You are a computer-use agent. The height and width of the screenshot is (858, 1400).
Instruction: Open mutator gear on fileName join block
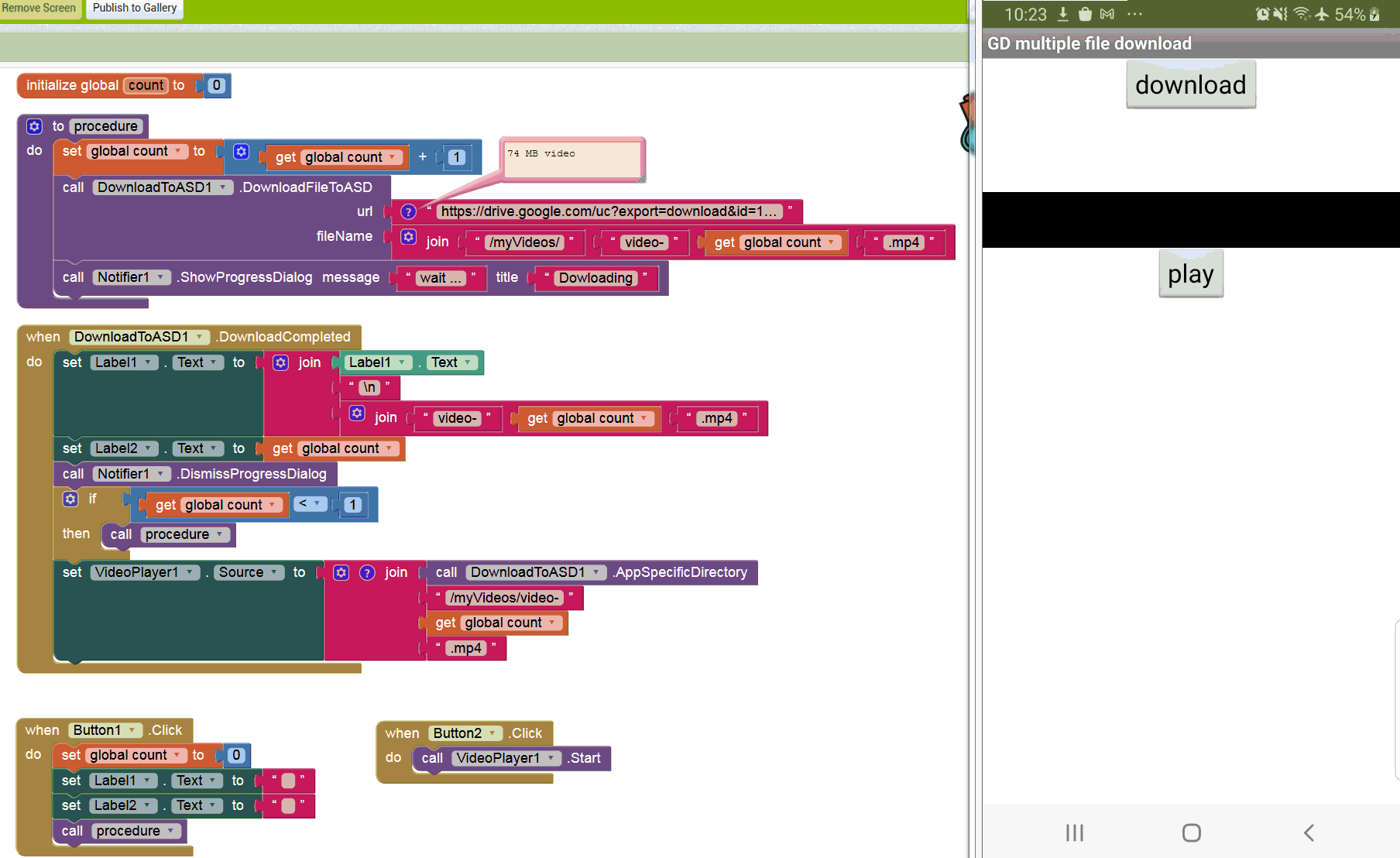click(x=409, y=237)
